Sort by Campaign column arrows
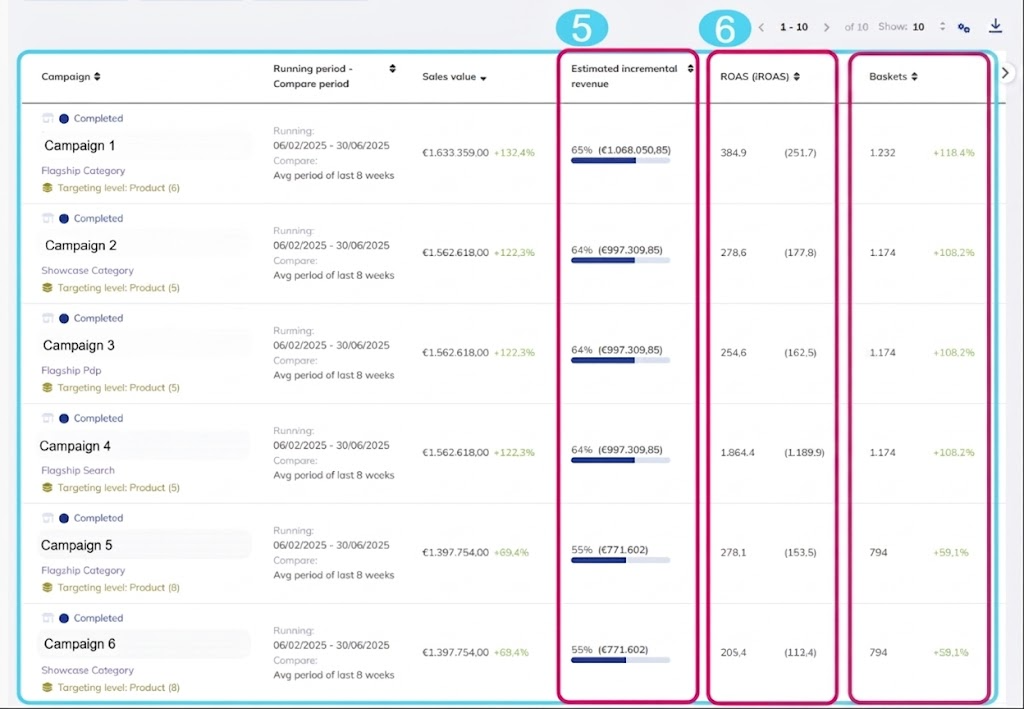Viewport: 1024px width, 709px height. pos(97,76)
